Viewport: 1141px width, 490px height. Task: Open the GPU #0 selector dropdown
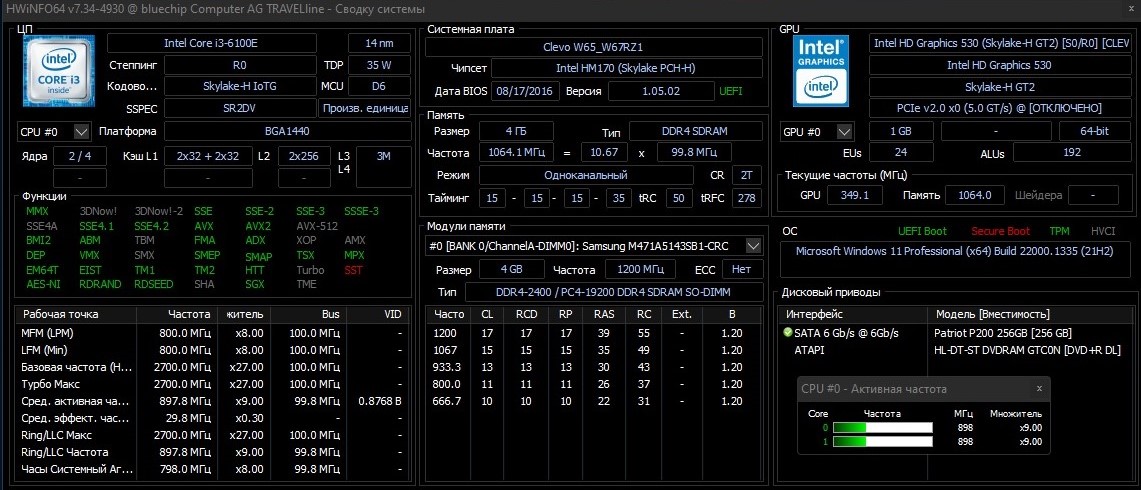[844, 132]
